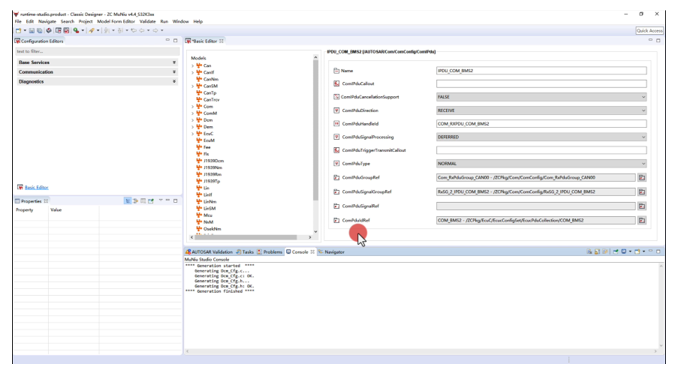Open ComIPduSignalProcessing DEFERRED dropdown
Viewport: 681px width, 371px height.
coord(541,137)
